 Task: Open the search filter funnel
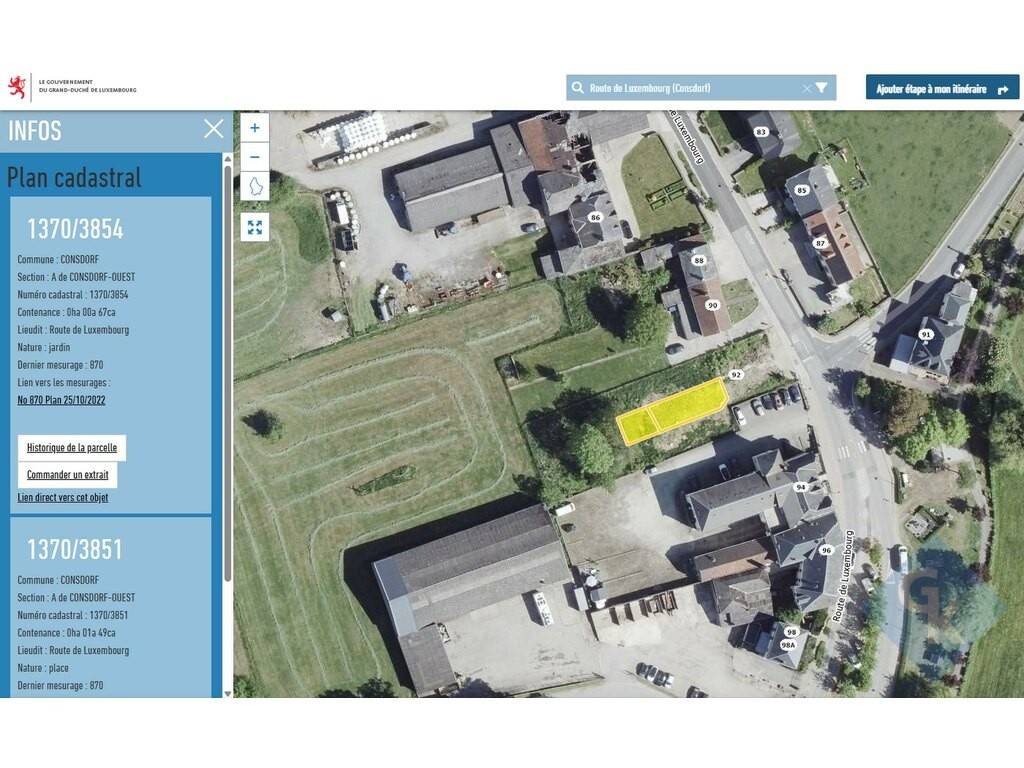click(x=822, y=88)
